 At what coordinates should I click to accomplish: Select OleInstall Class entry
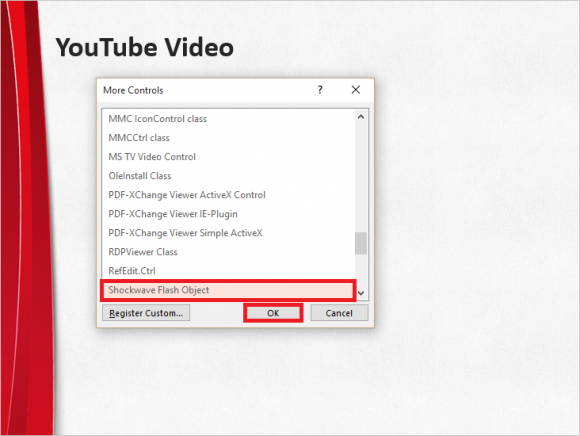click(228, 176)
